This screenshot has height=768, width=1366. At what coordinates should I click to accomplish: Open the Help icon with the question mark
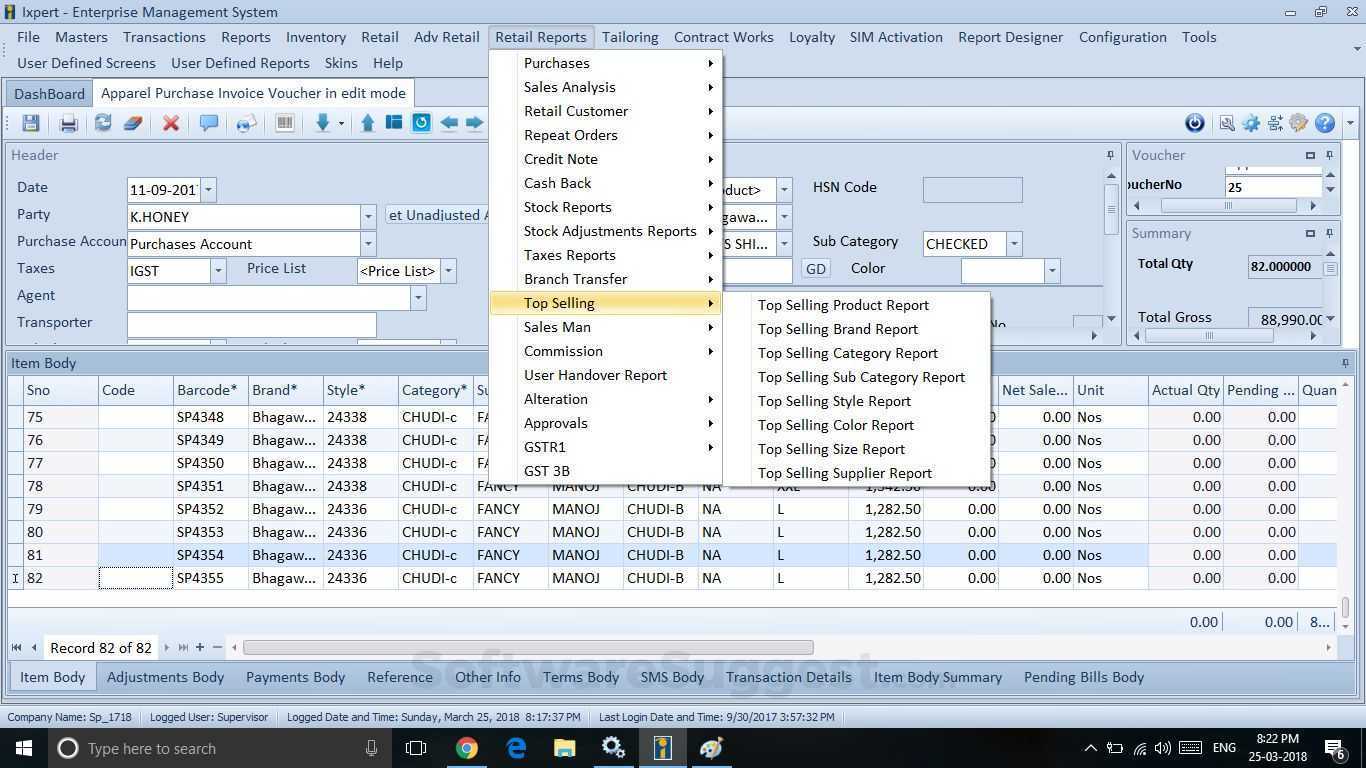1322,122
